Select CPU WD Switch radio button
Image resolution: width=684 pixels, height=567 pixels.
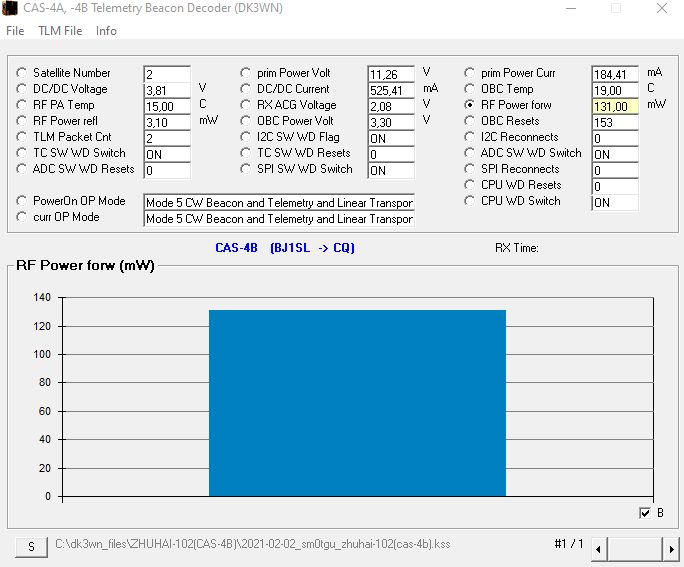[469, 201]
